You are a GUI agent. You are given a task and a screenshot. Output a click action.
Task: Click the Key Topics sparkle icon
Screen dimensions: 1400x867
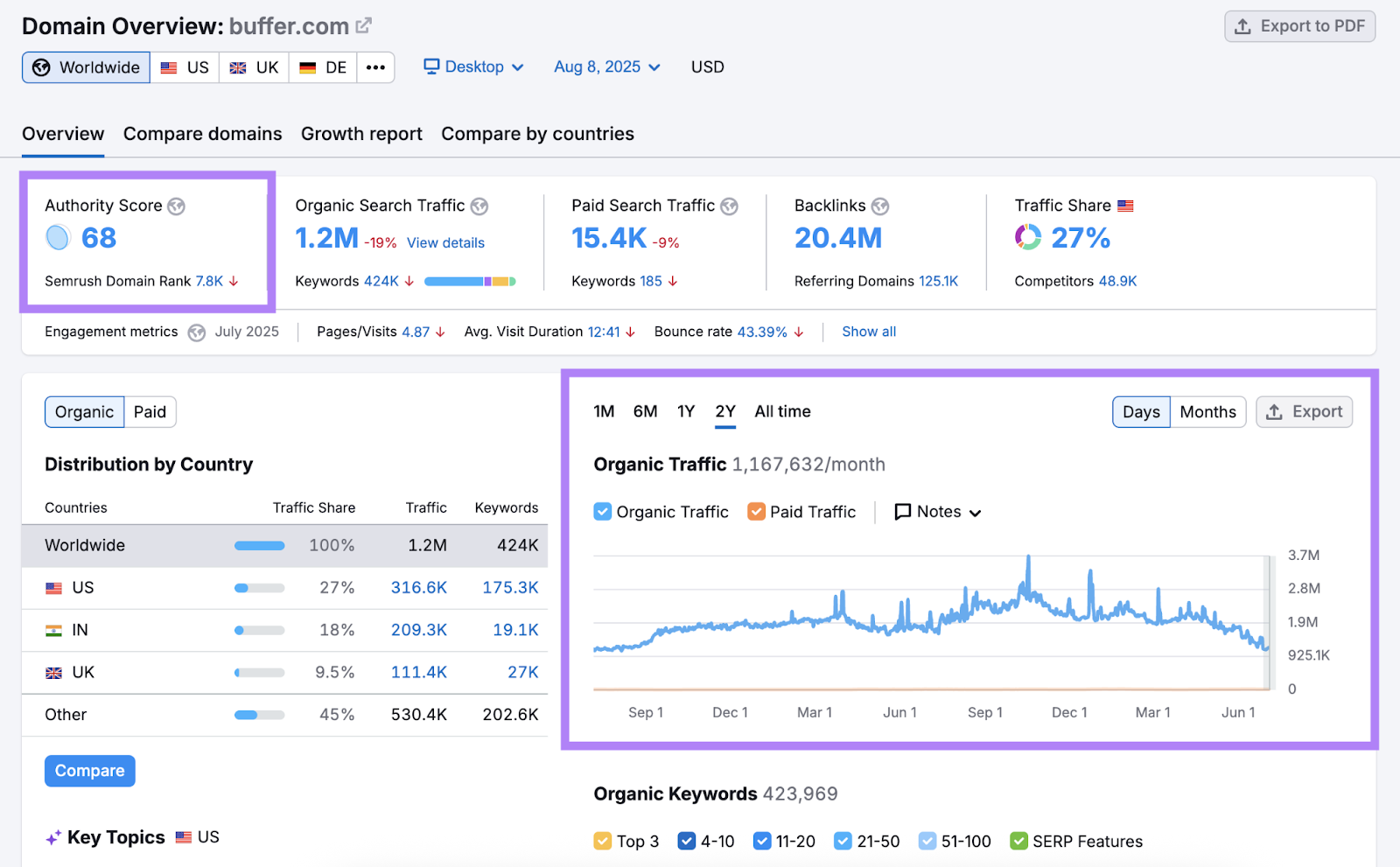[x=54, y=836]
